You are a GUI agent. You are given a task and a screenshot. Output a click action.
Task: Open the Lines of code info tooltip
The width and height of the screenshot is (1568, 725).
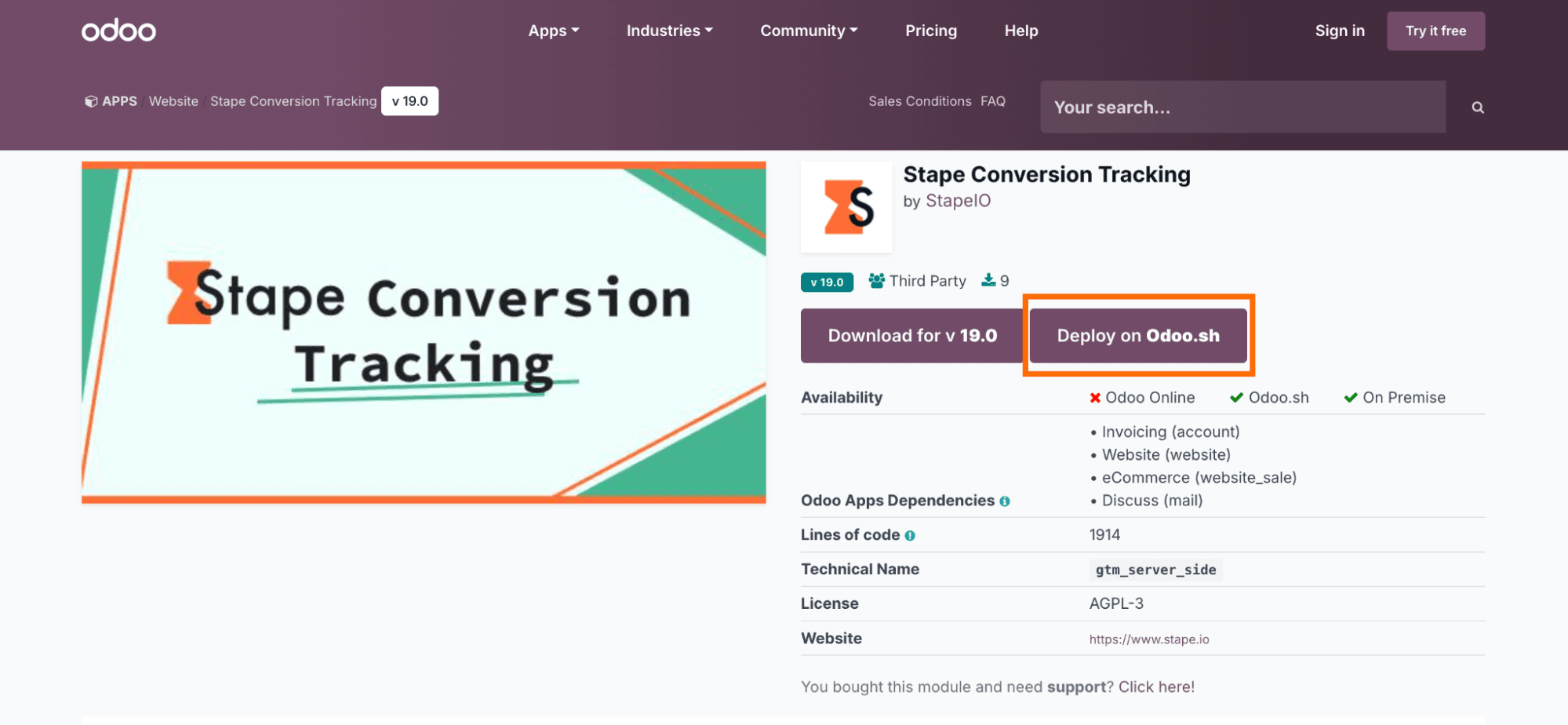click(x=909, y=535)
